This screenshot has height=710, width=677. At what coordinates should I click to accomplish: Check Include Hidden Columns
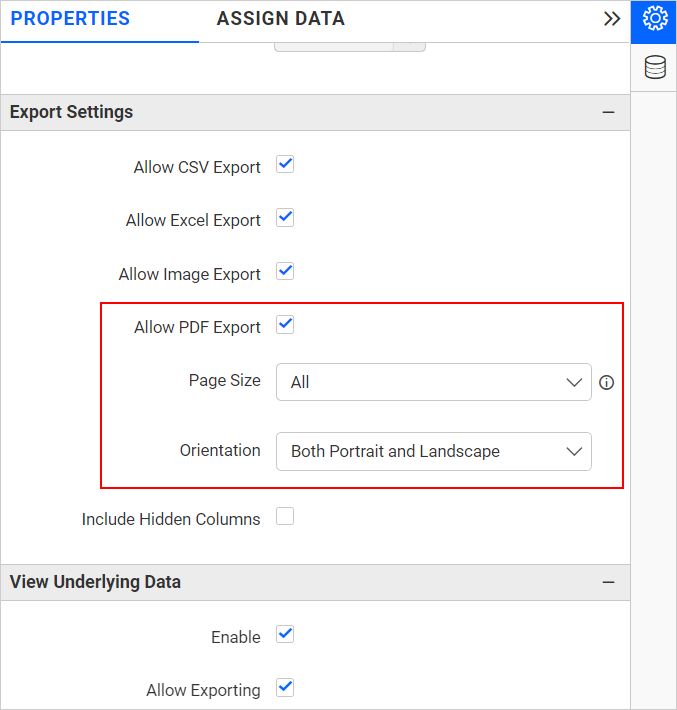pyautogui.click(x=285, y=517)
